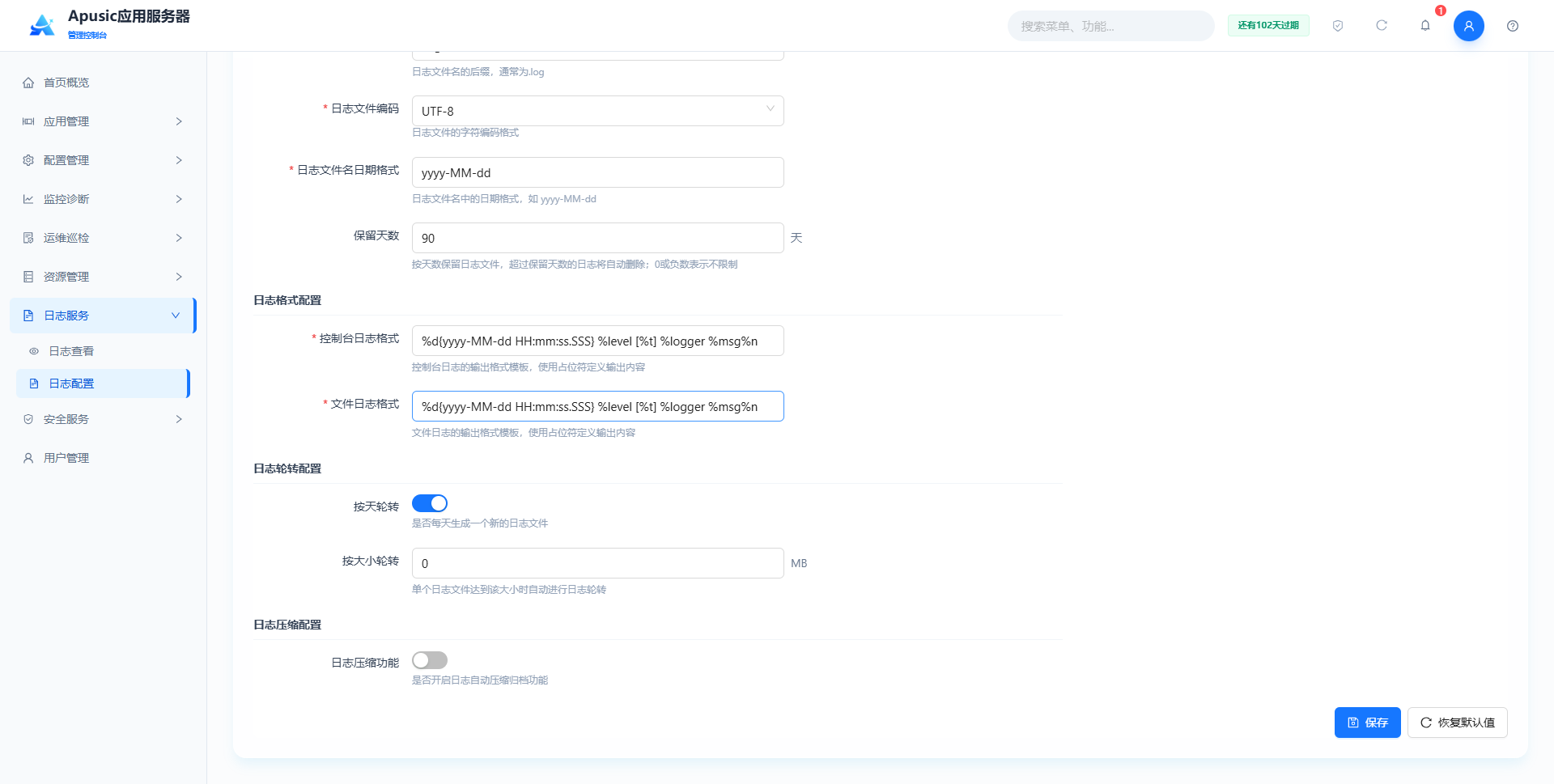
Task: Click the help question mark icon
Action: click(1513, 26)
